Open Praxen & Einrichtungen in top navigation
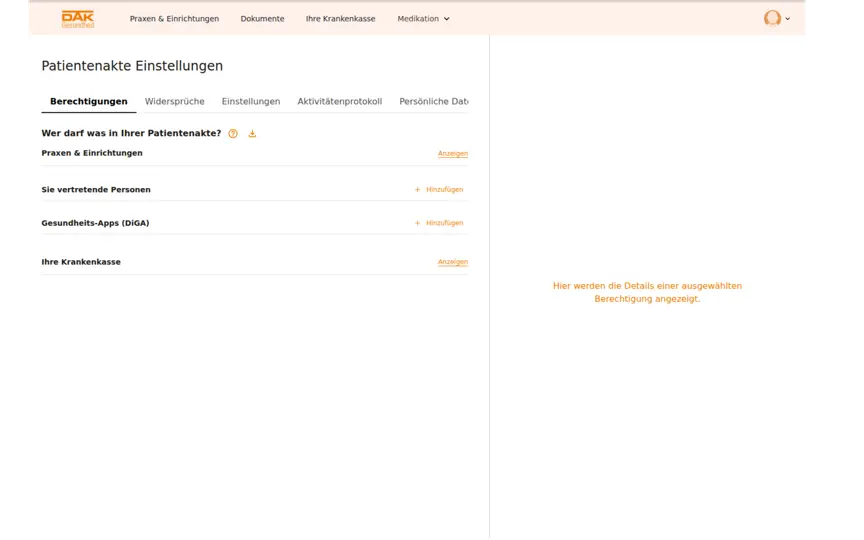The image size is (864, 540). click(174, 19)
